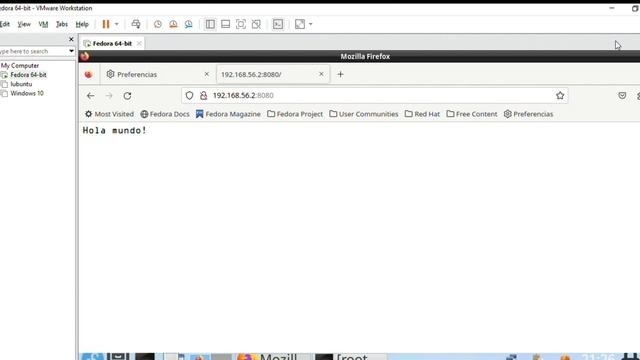Toggle the VMware library sidebar view icon
The height and width of the screenshot is (360, 640).
point(210,24)
